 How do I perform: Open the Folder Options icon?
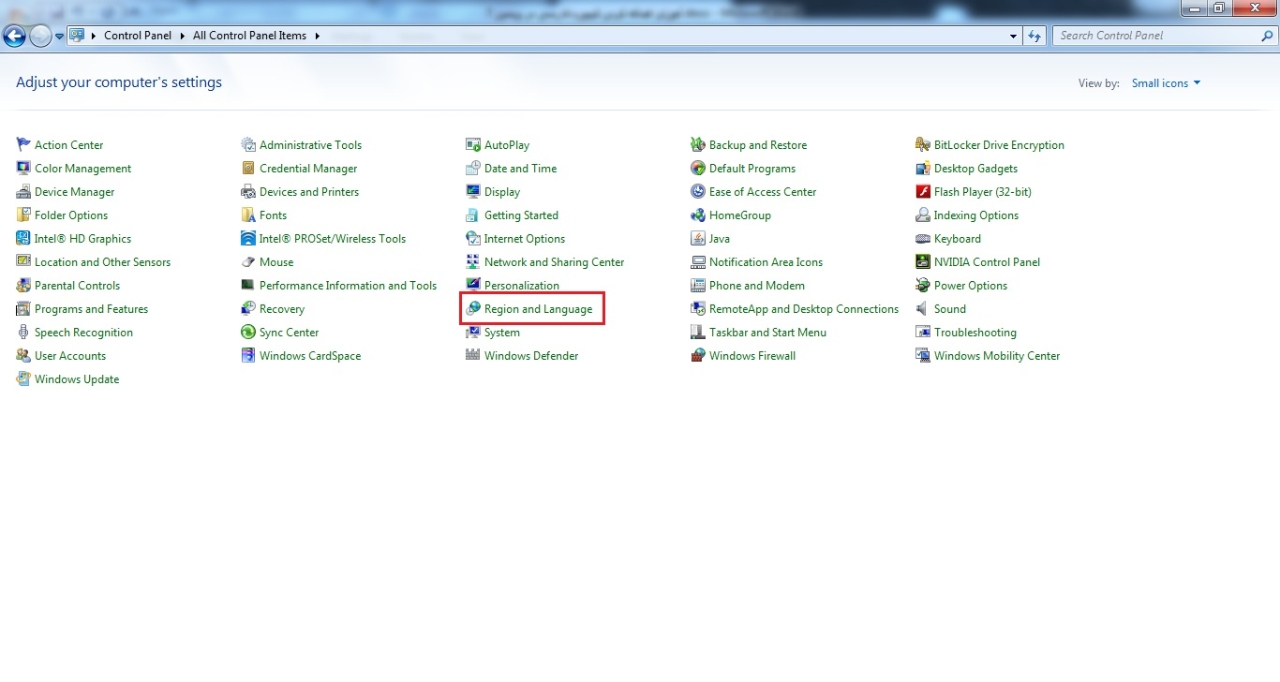pos(23,215)
